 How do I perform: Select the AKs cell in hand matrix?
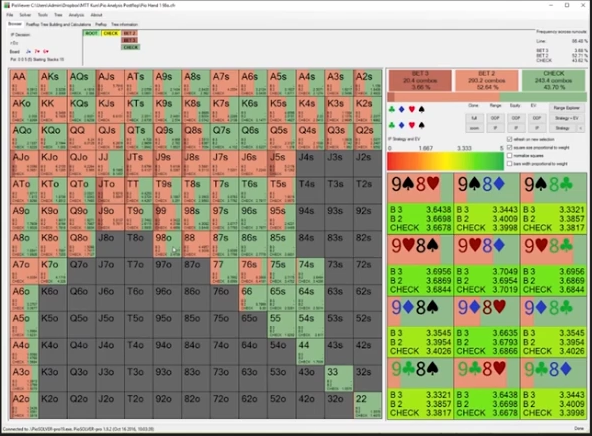pos(53,83)
